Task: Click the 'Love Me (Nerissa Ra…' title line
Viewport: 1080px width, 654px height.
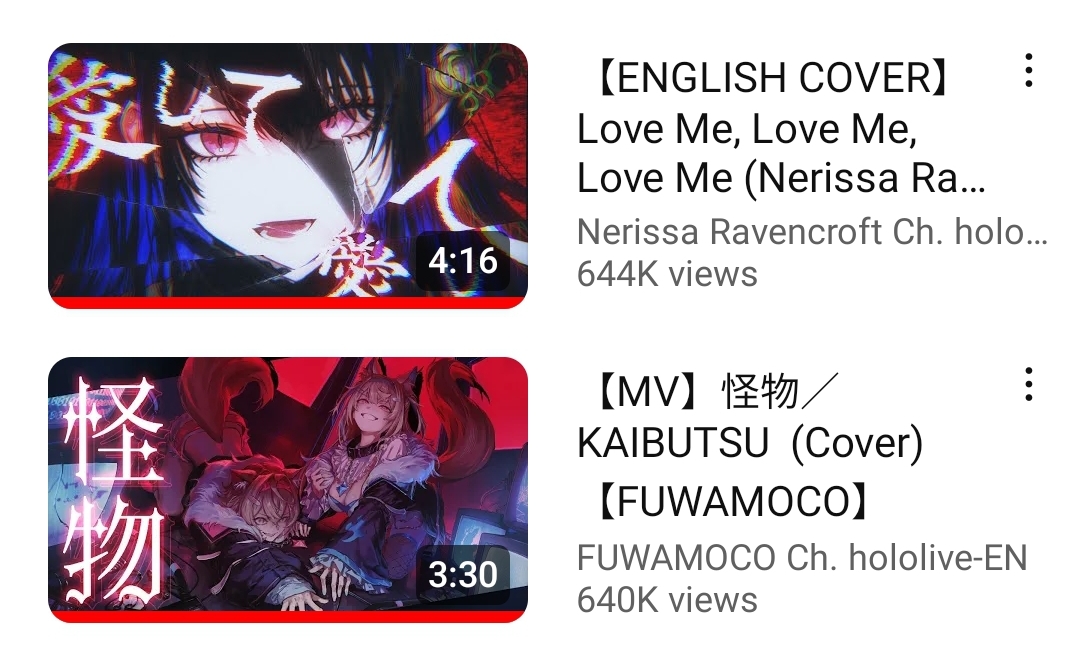Action: tap(782, 178)
